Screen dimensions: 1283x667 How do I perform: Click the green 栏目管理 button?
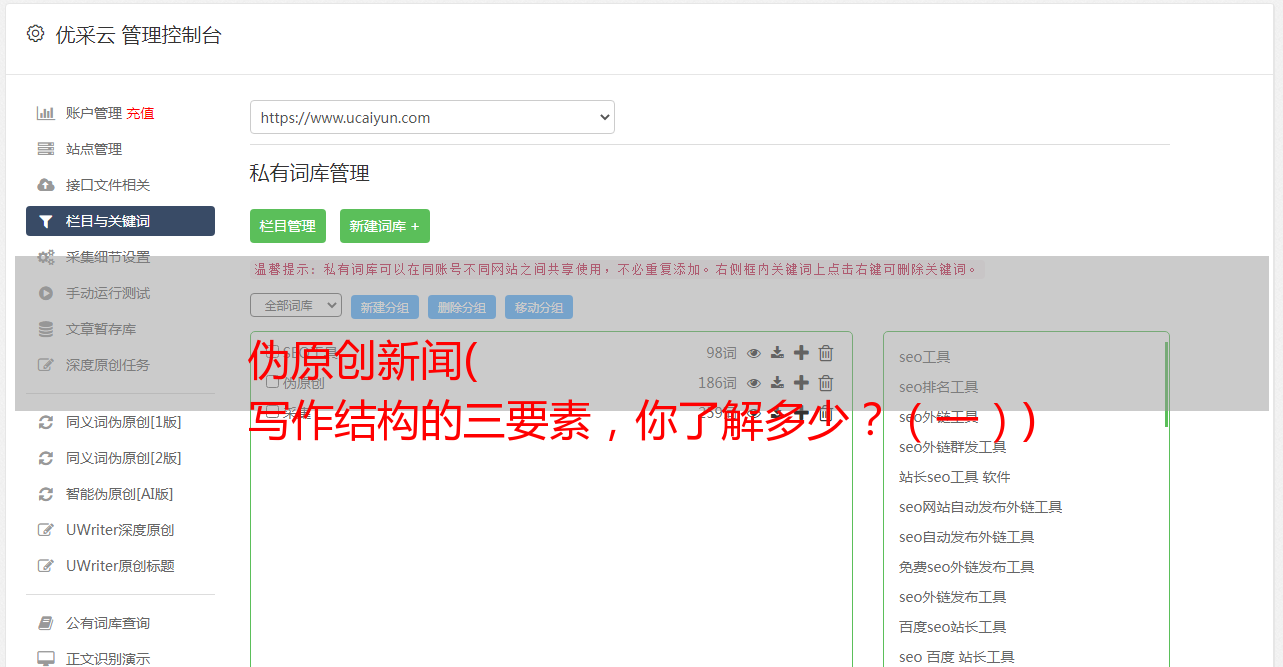pyautogui.click(x=288, y=226)
